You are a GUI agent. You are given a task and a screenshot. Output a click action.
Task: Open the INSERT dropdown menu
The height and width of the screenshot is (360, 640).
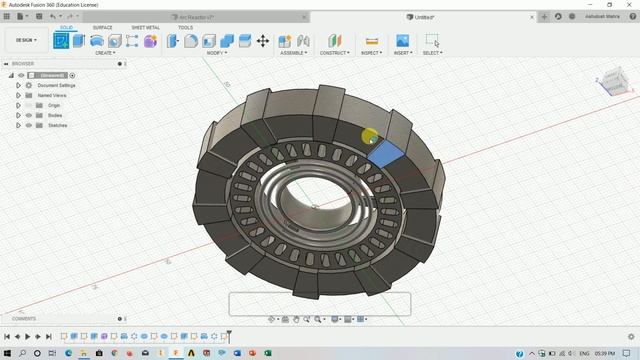(x=403, y=53)
